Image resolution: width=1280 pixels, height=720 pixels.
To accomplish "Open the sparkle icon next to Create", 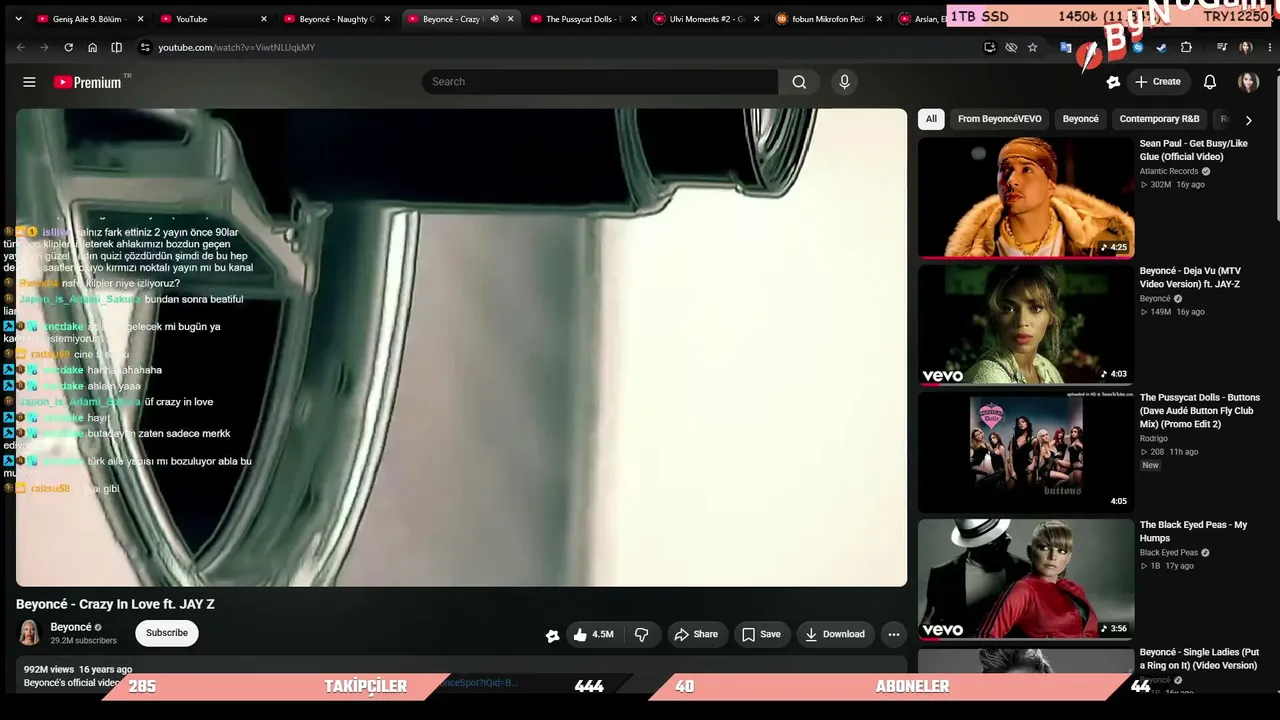I will click(1113, 82).
